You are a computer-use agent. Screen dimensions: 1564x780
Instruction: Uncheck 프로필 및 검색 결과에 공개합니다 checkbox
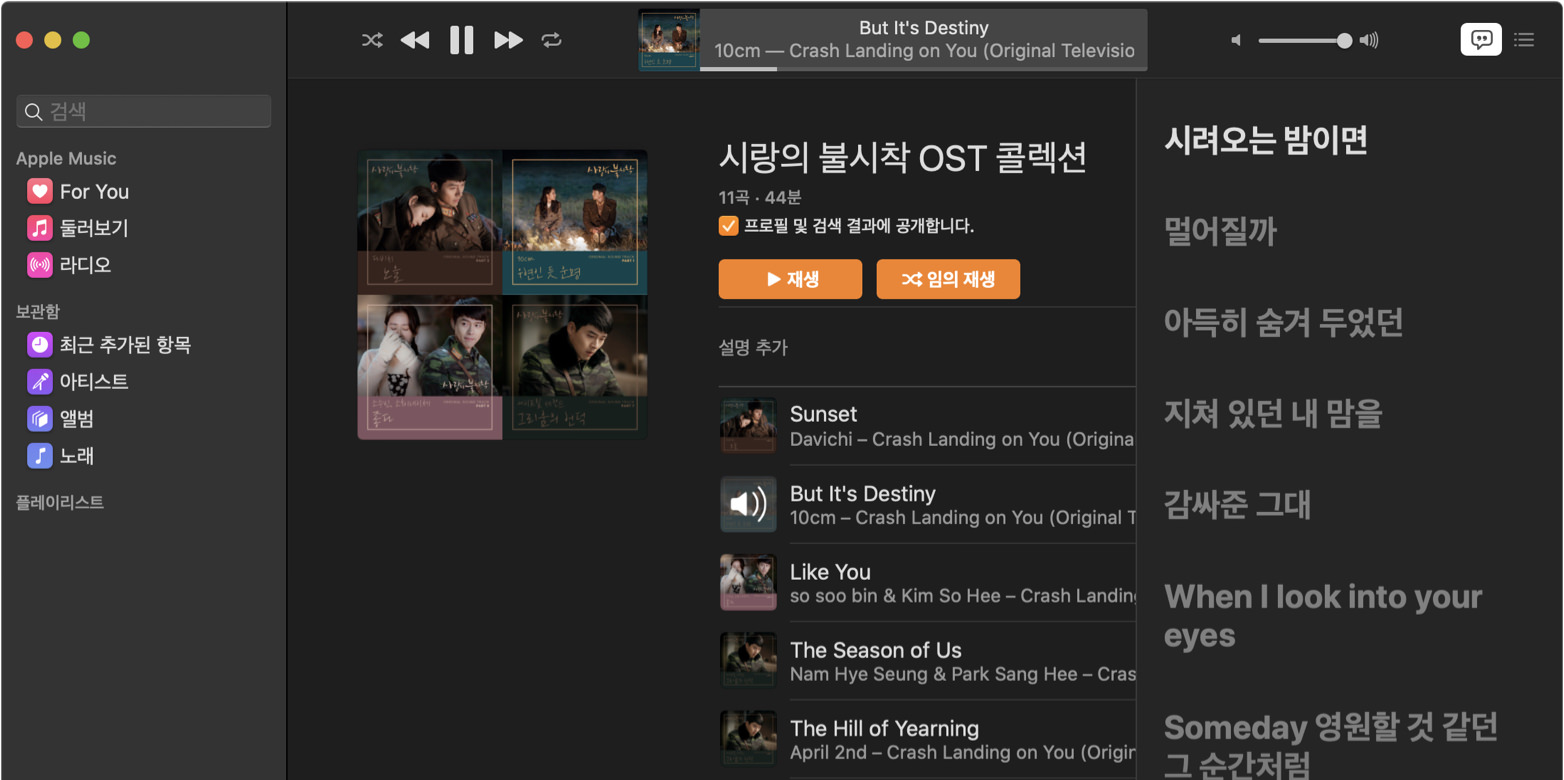[x=728, y=226]
